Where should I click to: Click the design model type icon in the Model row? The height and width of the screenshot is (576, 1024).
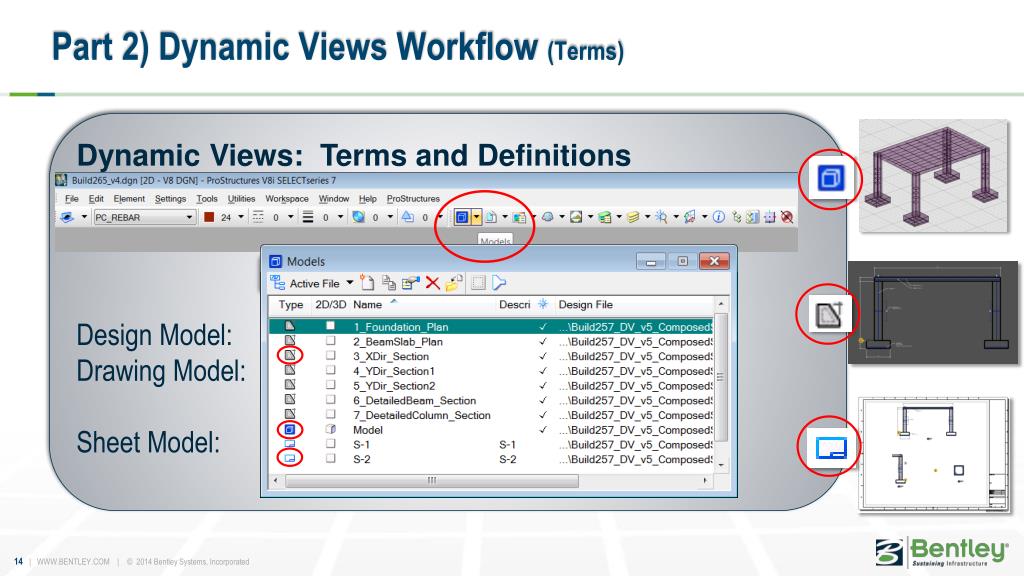[290, 429]
